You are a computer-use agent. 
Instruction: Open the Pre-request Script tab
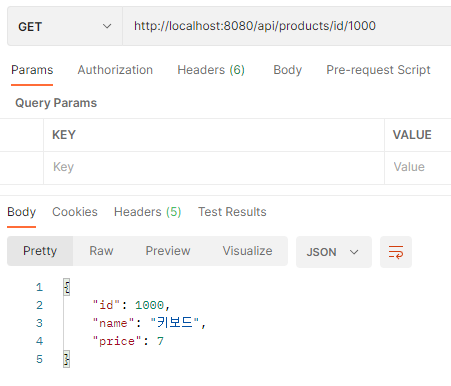click(378, 70)
